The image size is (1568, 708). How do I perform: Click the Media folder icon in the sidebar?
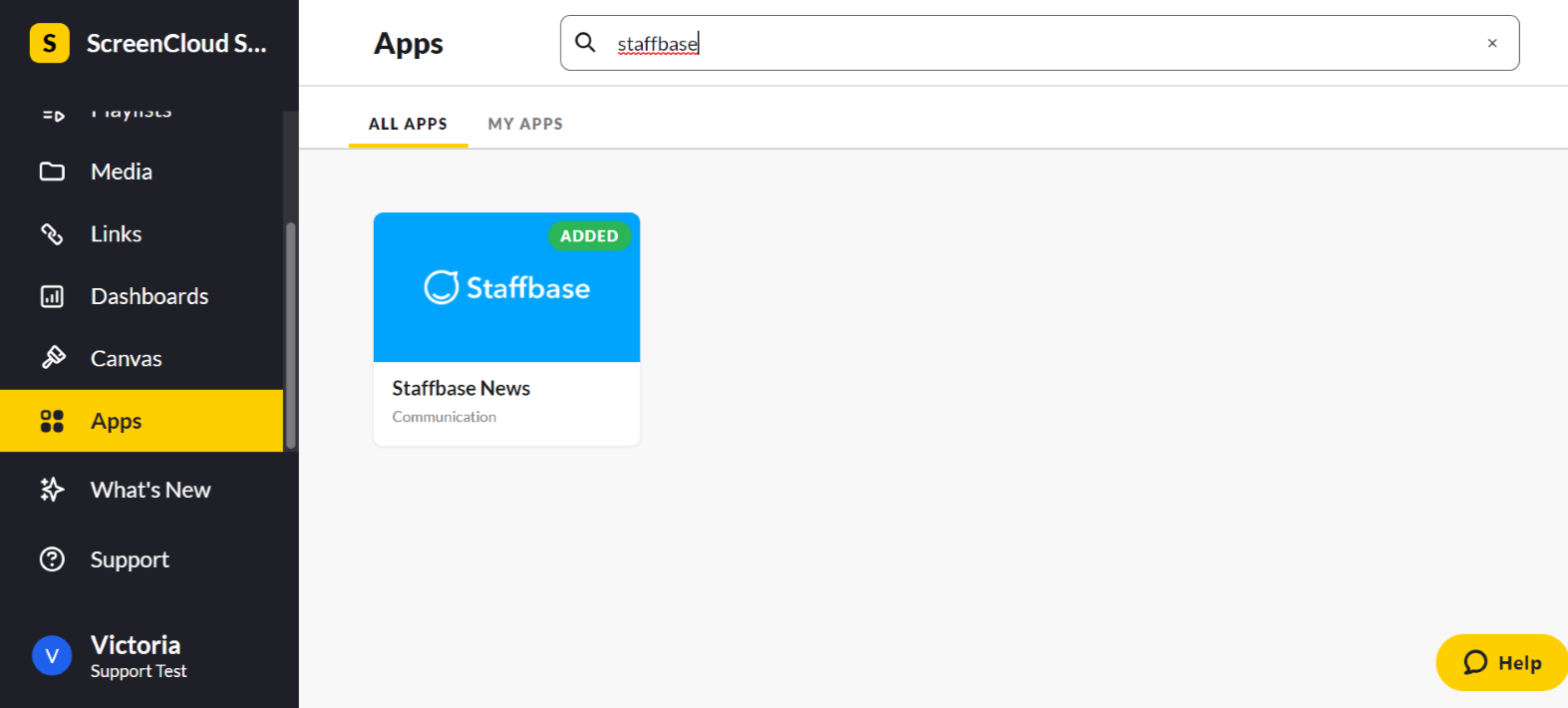52,172
